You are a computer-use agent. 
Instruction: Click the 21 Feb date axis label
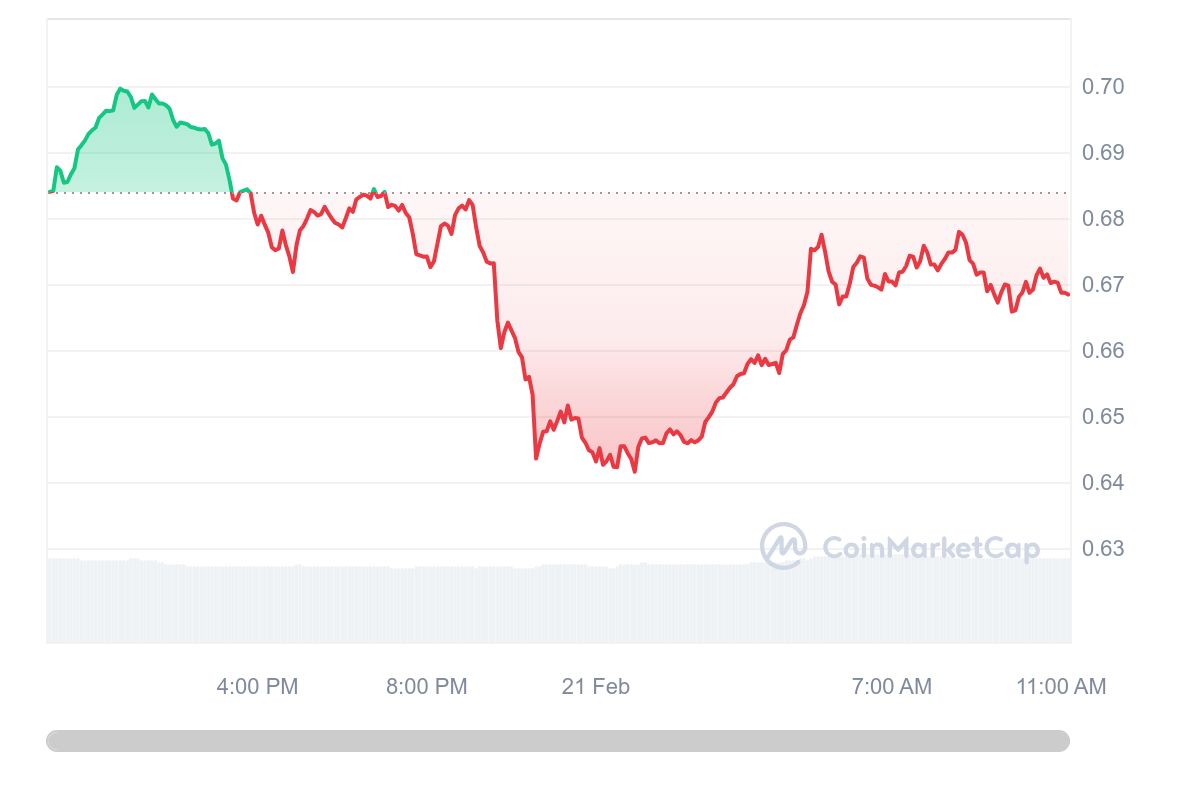(596, 687)
